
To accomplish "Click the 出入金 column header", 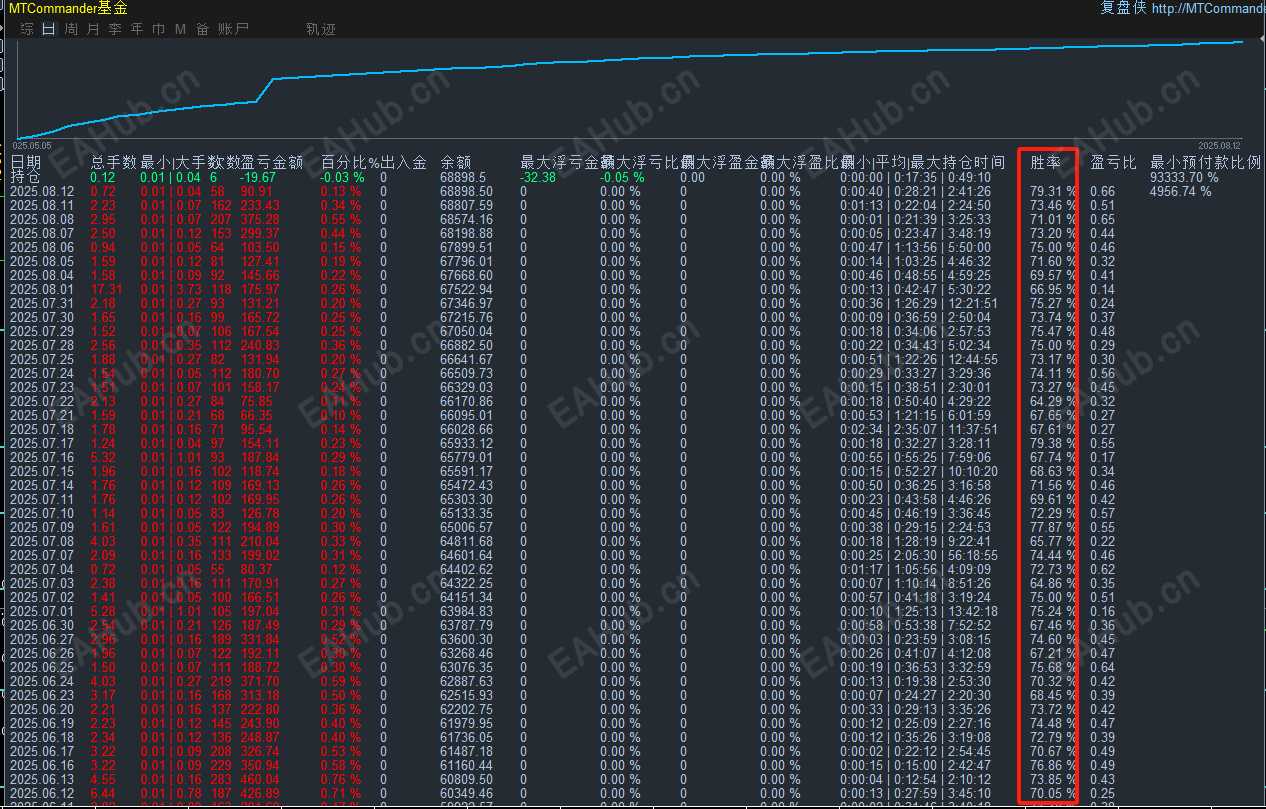I will 404,162.
